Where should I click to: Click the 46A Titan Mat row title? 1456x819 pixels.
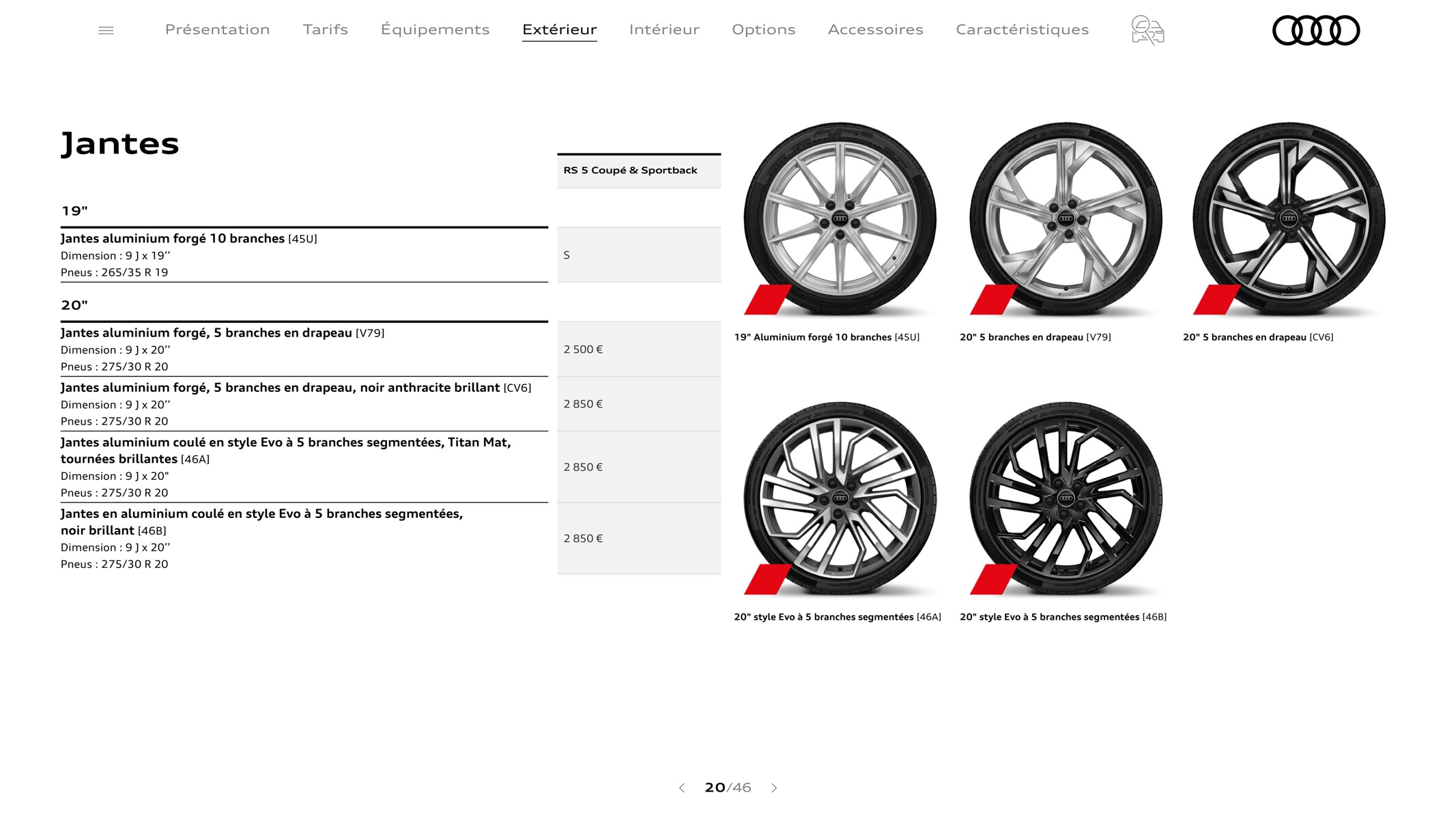click(286, 450)
